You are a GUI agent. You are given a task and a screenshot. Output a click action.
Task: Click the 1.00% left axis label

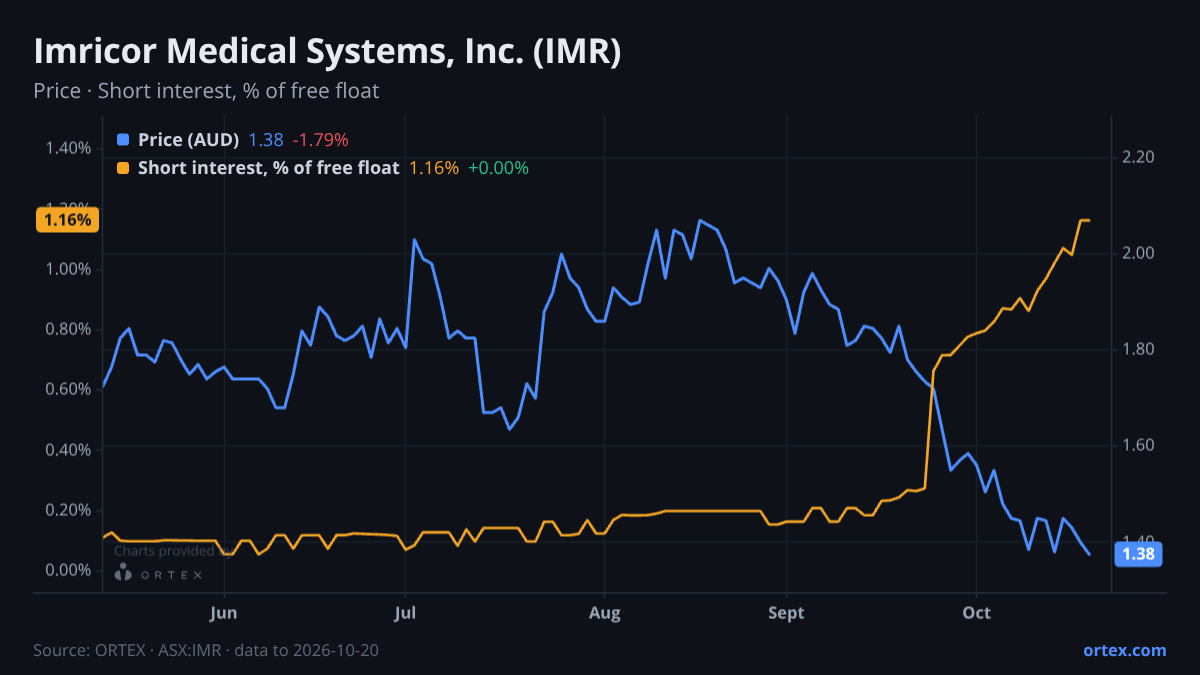(68, 269)
